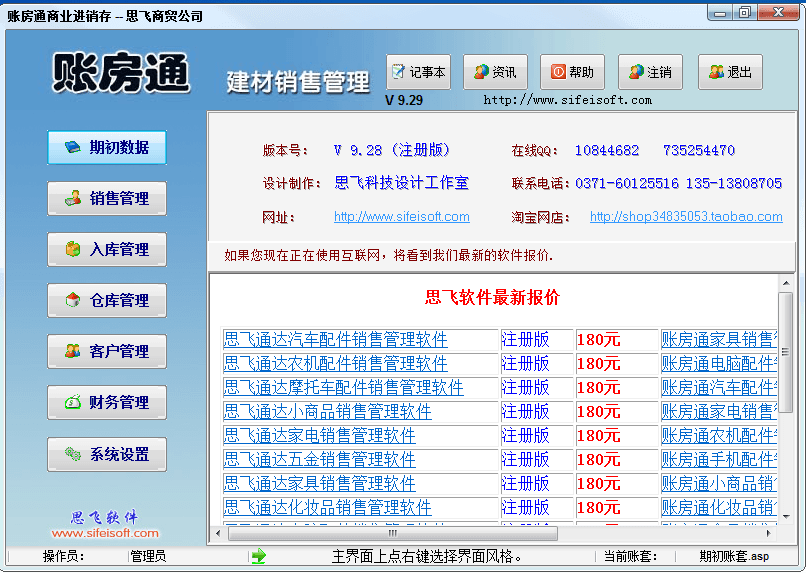Click the person icon on 销售管理
The height and width of the screenshot is (573, 806).
click(72, 198)
